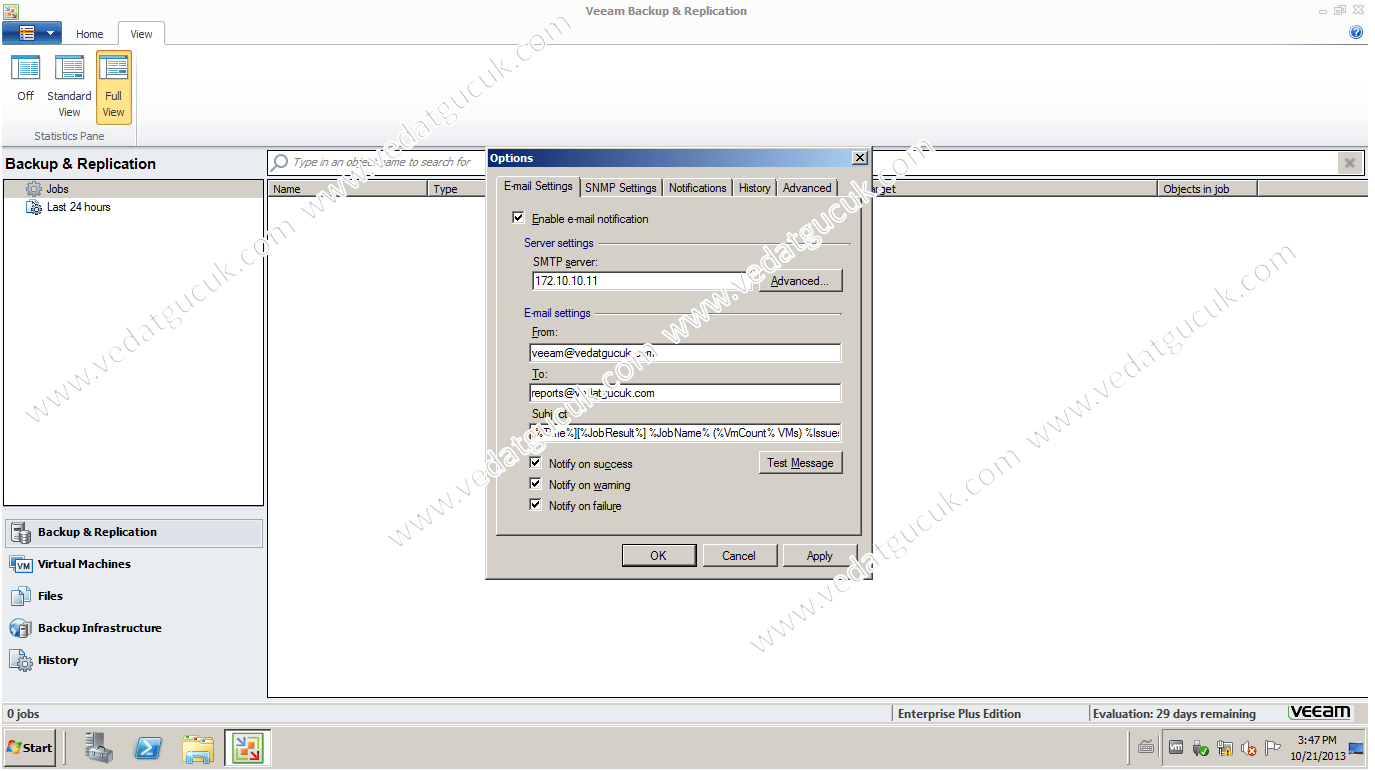Click the 0 jobs status text

point(23,714)
